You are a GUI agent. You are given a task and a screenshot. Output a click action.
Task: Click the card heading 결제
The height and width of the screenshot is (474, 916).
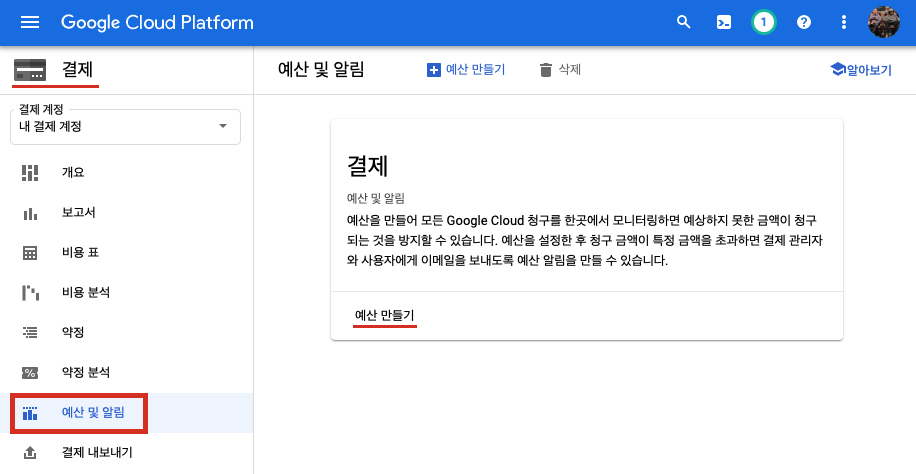click(367, 166)
